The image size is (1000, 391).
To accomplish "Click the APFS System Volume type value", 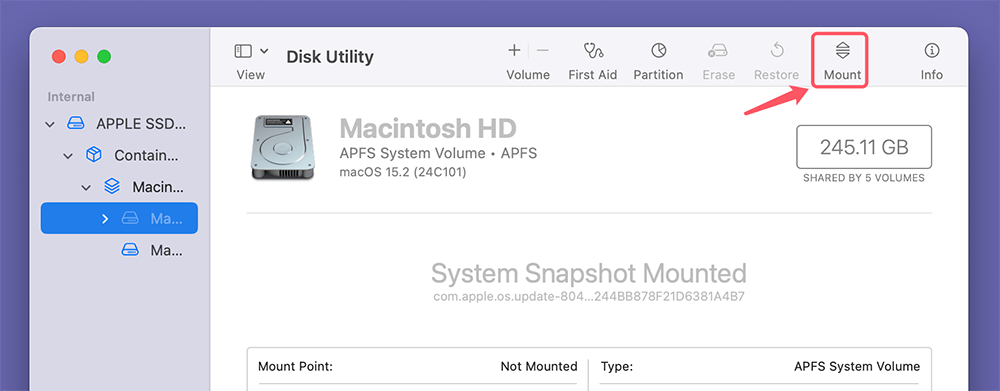I will coord(857,366).
